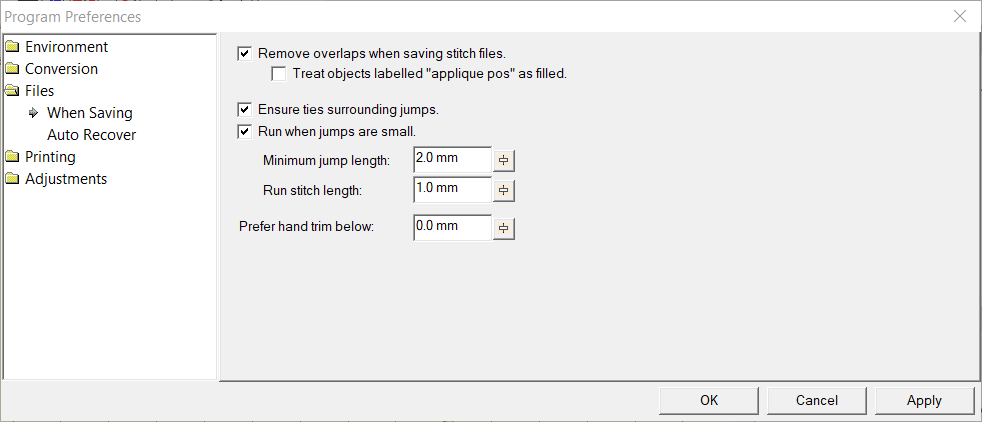982x422 pixels.
Task: Click the Cancel button
Action: (x=816, y=400)
